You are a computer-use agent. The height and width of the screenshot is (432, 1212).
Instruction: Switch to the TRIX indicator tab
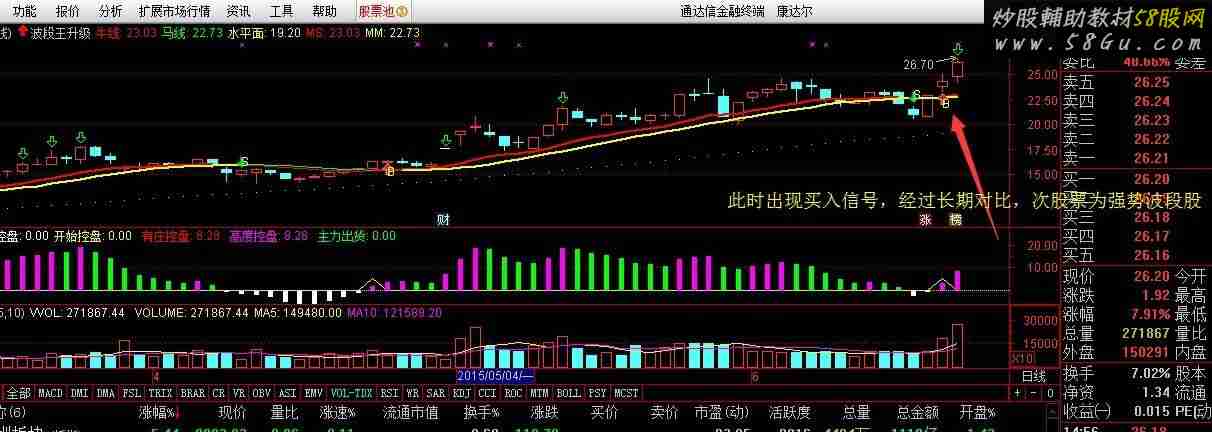[x=160, y=393]
